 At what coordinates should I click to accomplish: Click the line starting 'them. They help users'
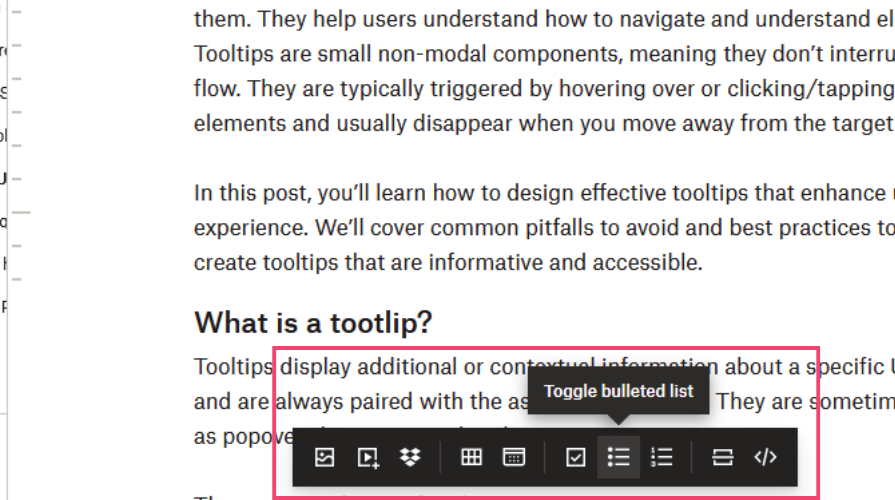(544, 19)
